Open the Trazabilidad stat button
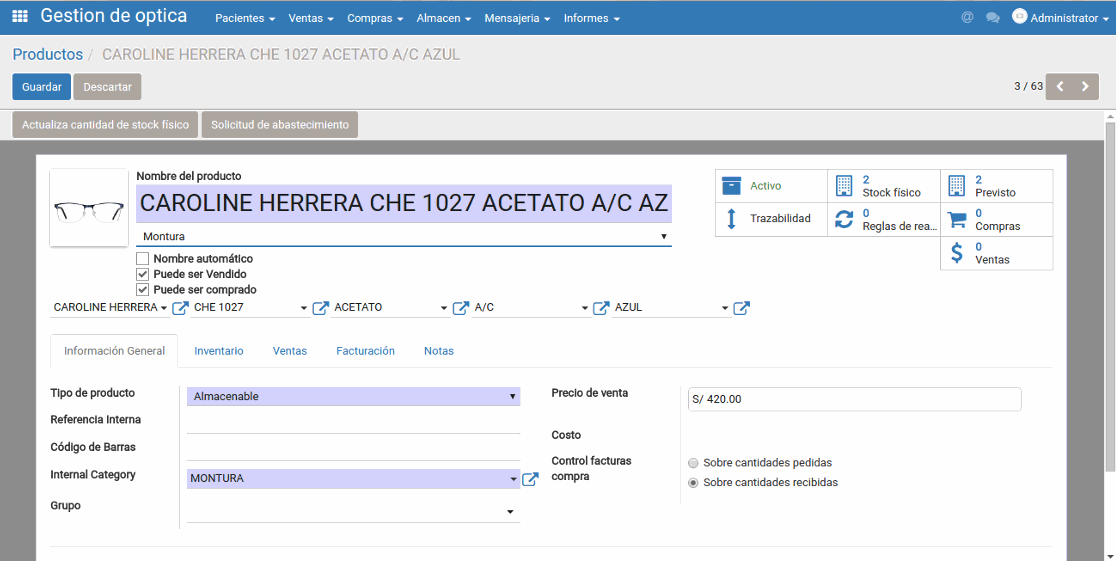Viewport: 1116px width, 561px height. [x=771, y=219]
